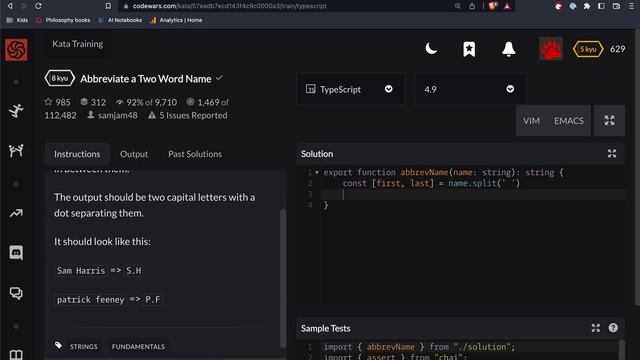Viewport: 640px width, 360px height.
Task: Open the Kids bookmarks folder
Action: point(17,20)
